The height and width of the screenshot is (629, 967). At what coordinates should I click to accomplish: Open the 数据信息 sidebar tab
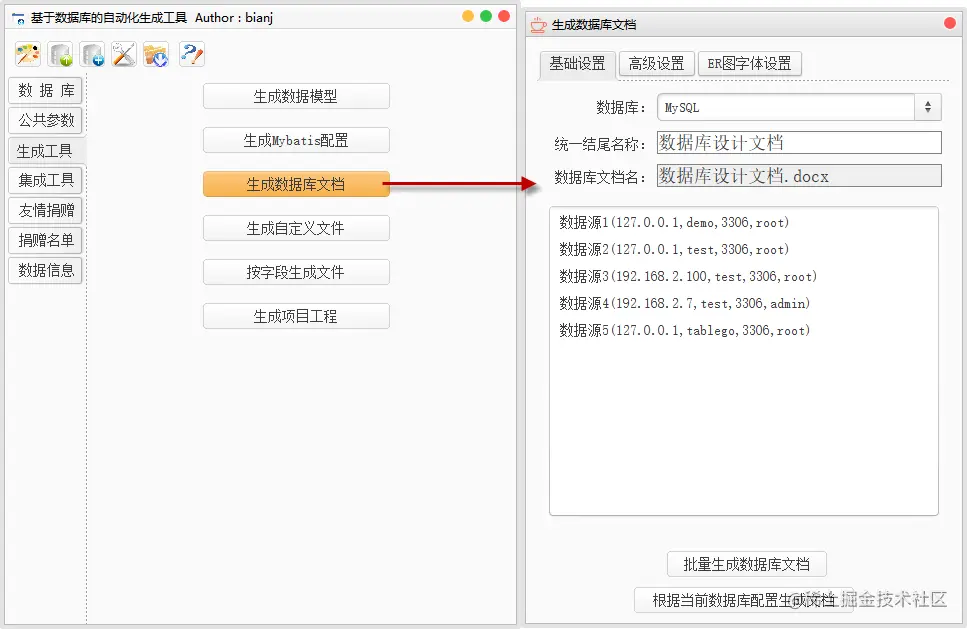coord(46,270)
